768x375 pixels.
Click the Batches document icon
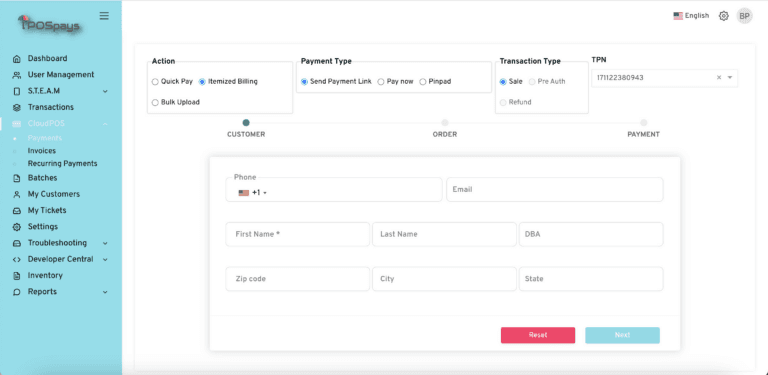17,178
